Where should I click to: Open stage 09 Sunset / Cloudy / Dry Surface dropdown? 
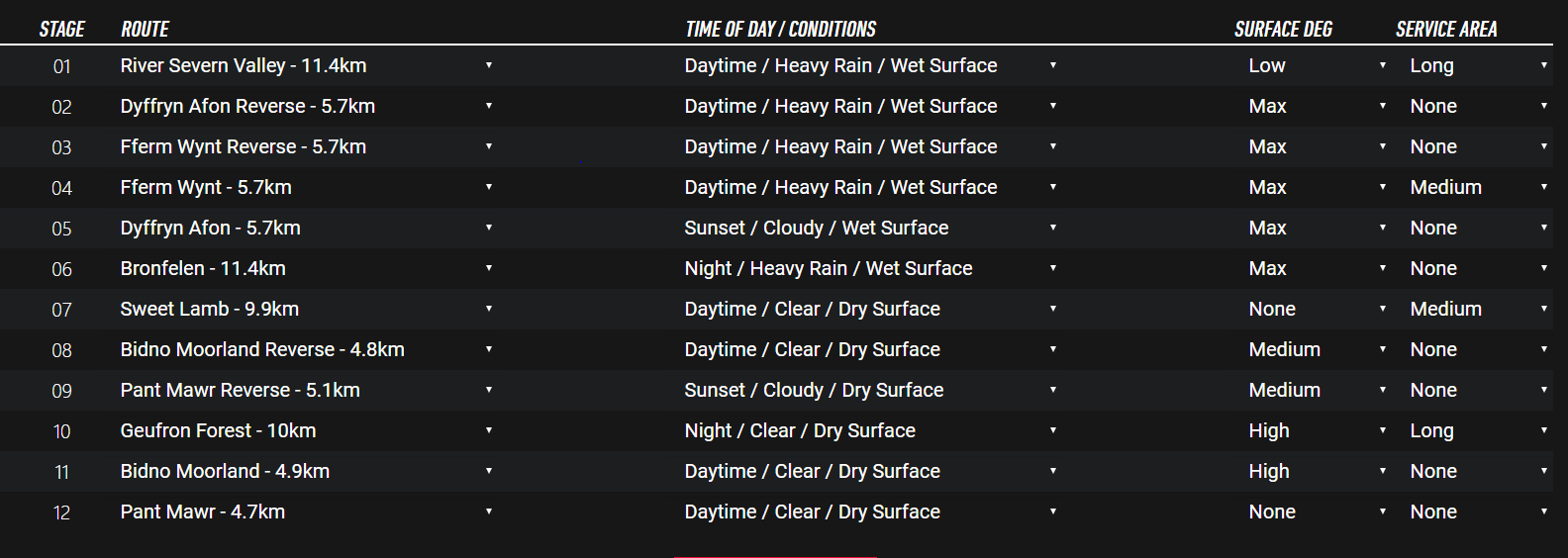871,390
